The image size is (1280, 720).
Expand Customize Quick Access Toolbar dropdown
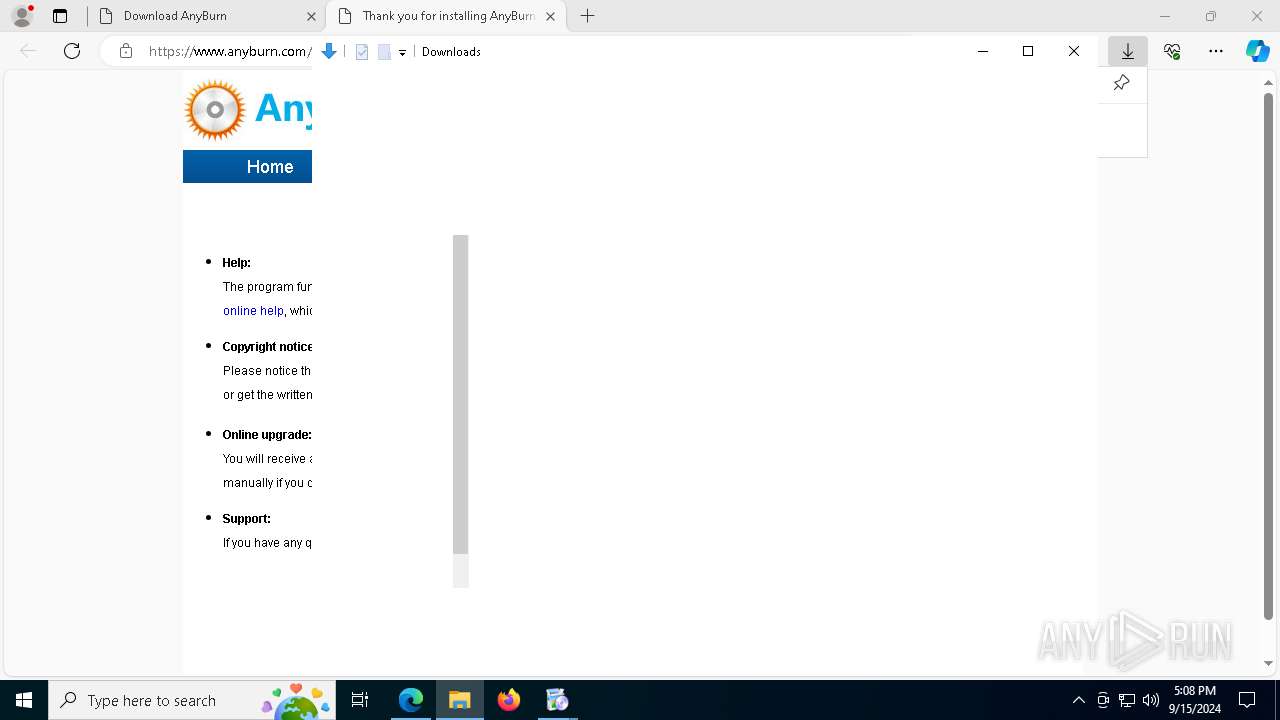click(402, 52)
